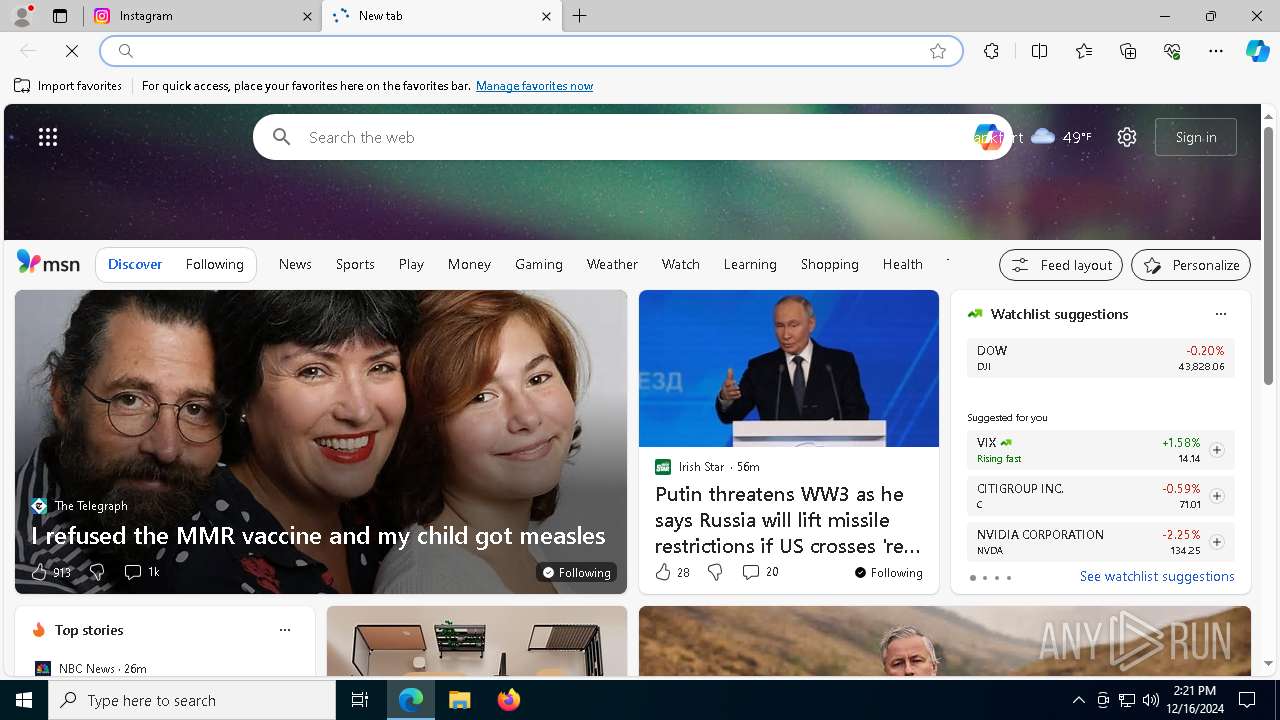Viewport: 1280px width, 720px height.
Task: Click Import favorites
Action: point(68,86)
